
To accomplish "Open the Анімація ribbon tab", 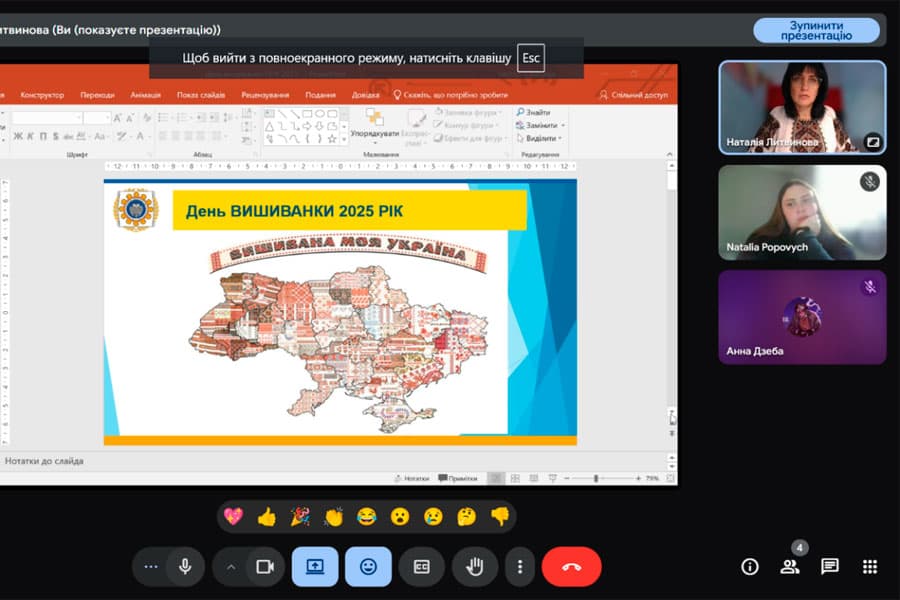I will point(145,95).
